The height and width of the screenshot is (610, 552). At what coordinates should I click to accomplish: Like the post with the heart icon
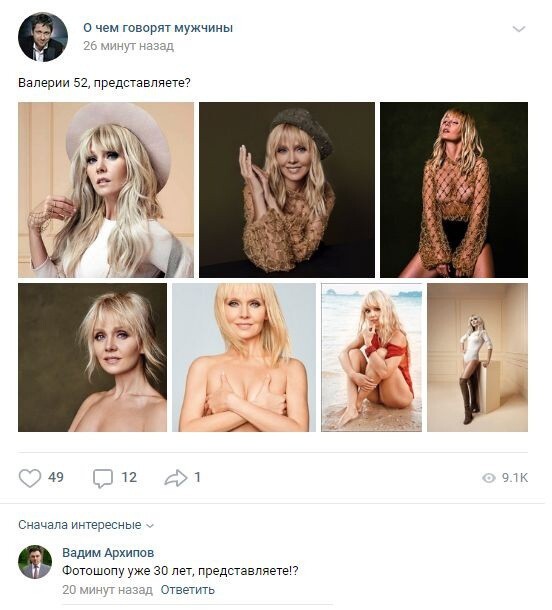point(30,478)
